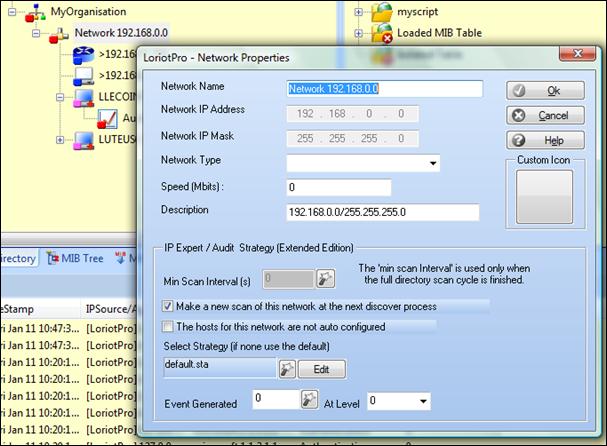This screenshot has width=607, height=446.
Task: Select the LLECOIN host tree item
Action: pos(117,97)
